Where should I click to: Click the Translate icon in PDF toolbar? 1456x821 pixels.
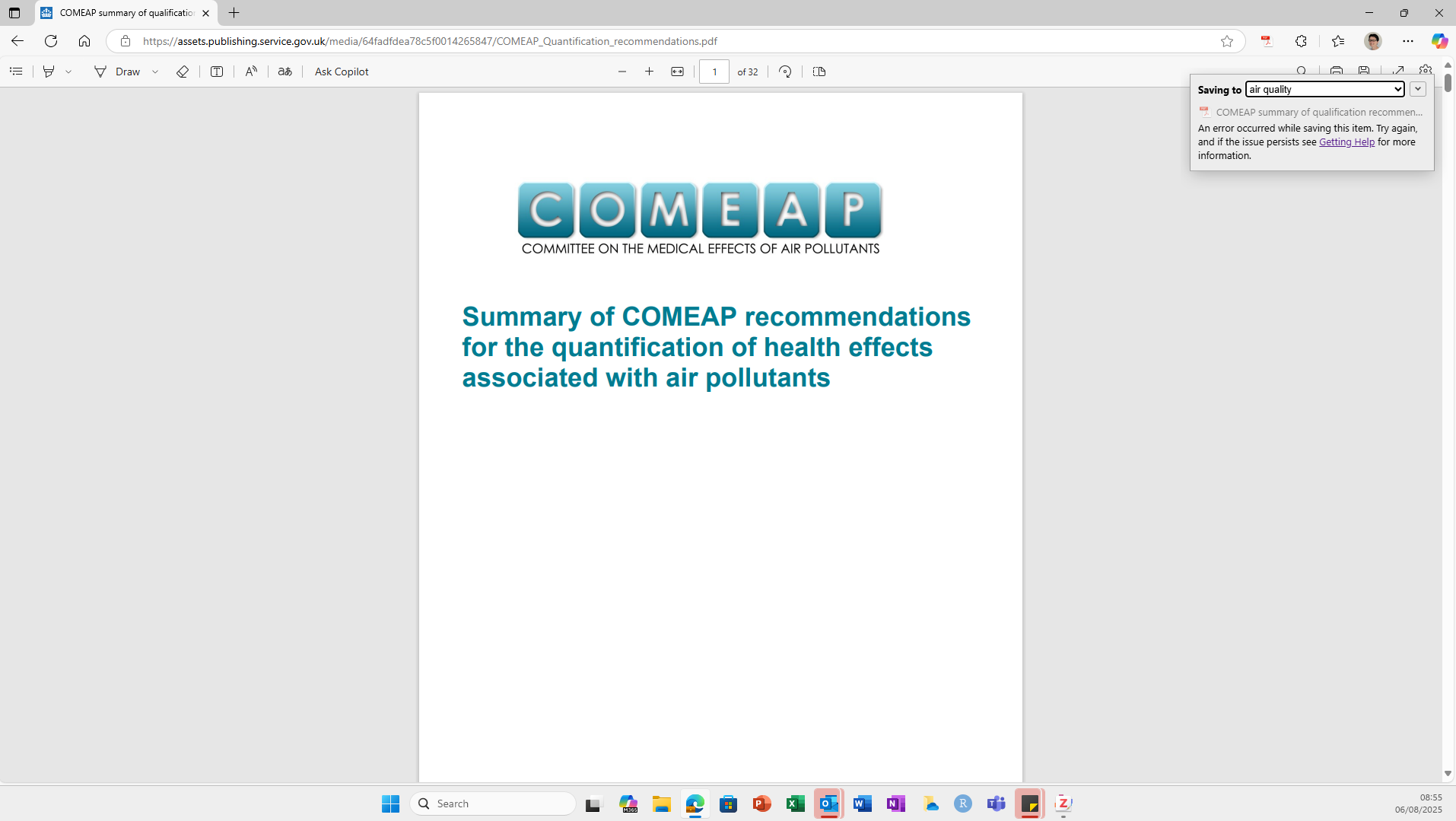click(285, 72)
